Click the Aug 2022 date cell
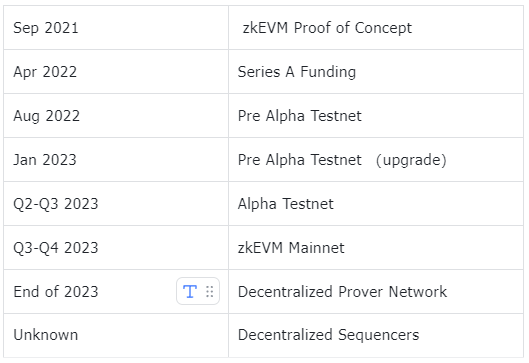The image size is (529, 363). pyautogui.click(x=116, y=116)
